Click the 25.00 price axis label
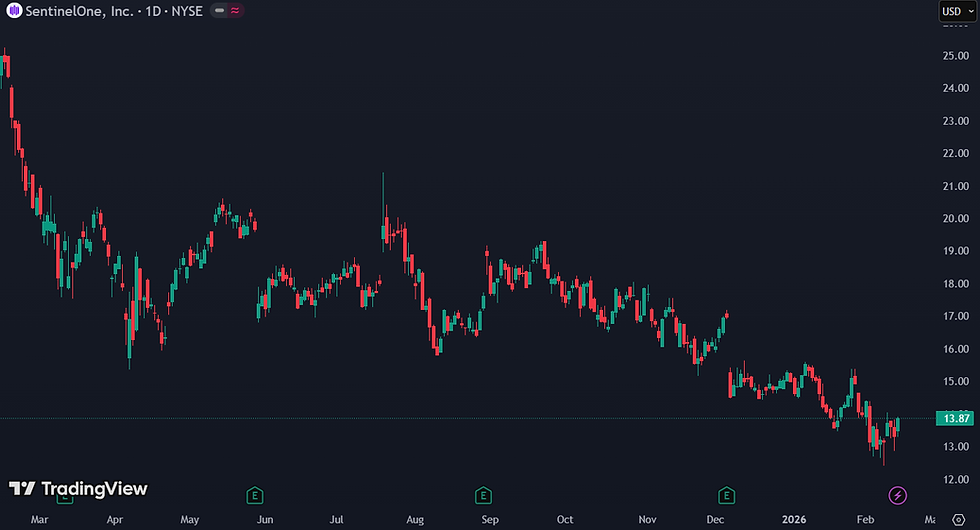The height and width of the screenshot is (530, 980). pyautogui.click(x=956, y=56)
